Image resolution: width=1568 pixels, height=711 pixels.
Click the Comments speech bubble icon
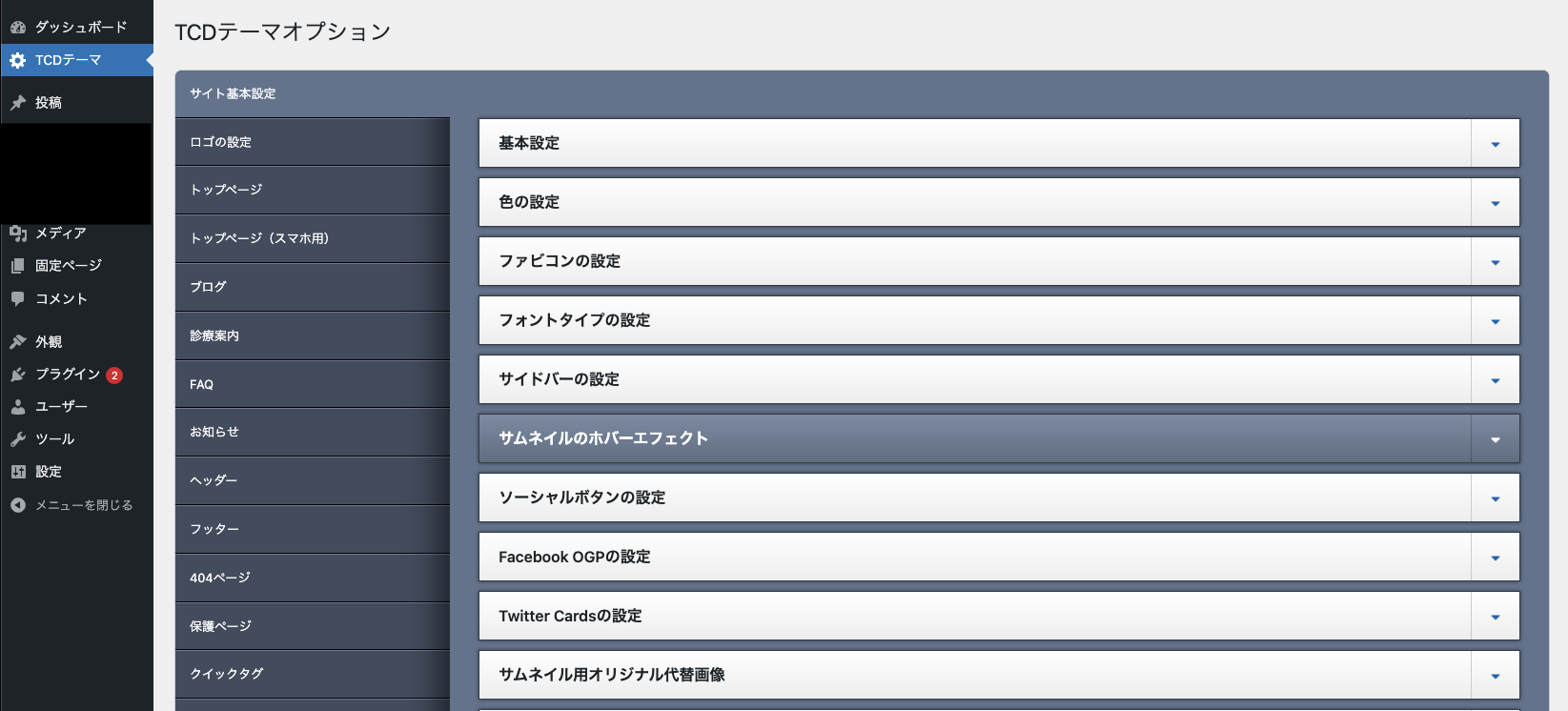(18, 298)
